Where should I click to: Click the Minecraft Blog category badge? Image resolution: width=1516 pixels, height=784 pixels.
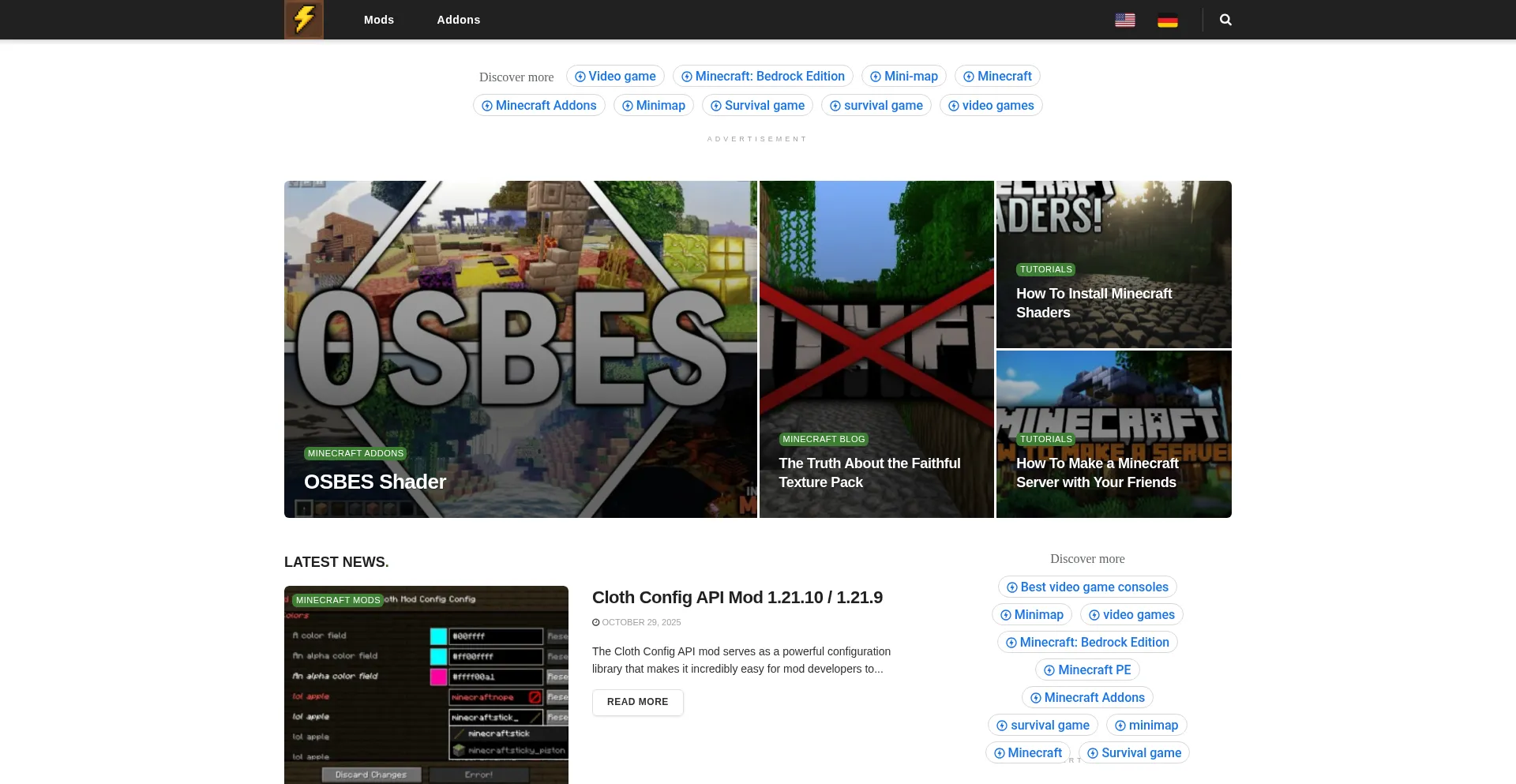(x=824, y=439)
